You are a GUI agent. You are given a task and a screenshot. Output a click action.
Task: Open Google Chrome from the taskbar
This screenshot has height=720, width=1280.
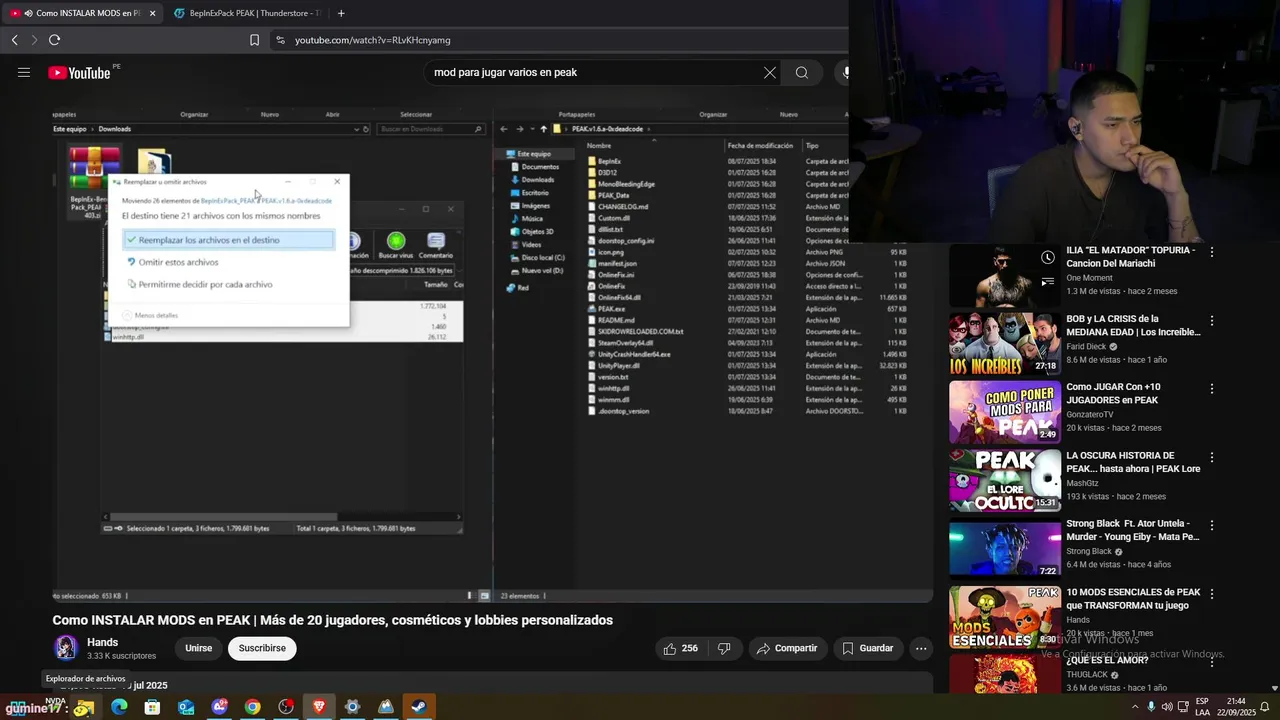253,707
